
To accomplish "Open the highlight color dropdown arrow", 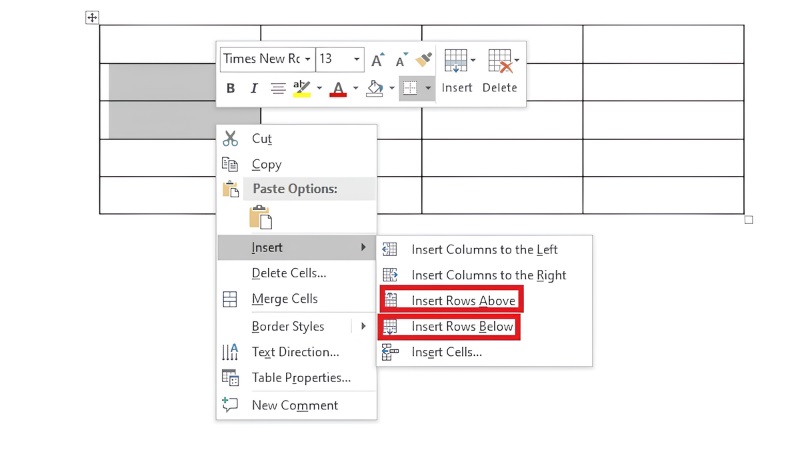I will tap(319, 88).
